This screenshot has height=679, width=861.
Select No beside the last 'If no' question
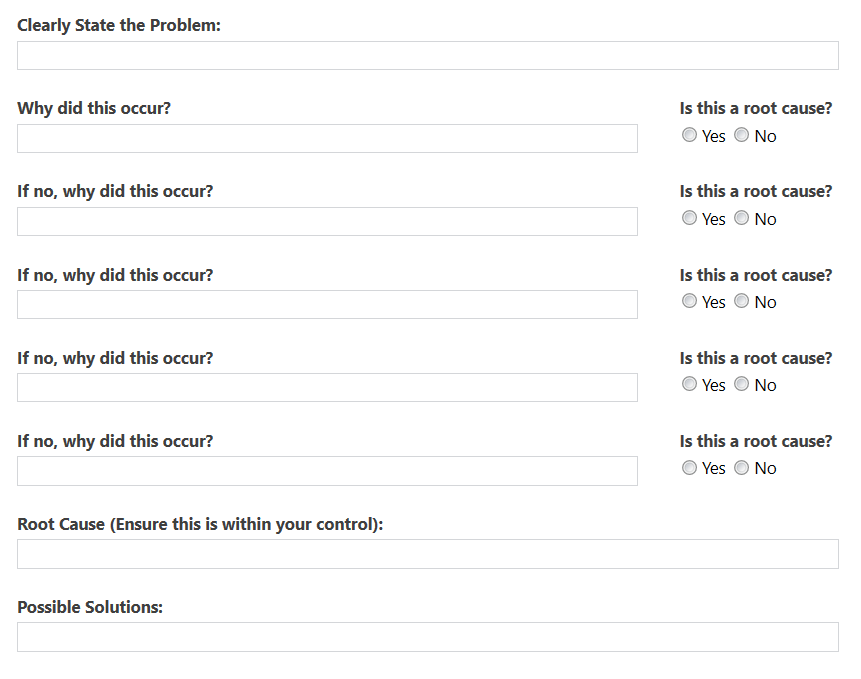click(741, 468)
